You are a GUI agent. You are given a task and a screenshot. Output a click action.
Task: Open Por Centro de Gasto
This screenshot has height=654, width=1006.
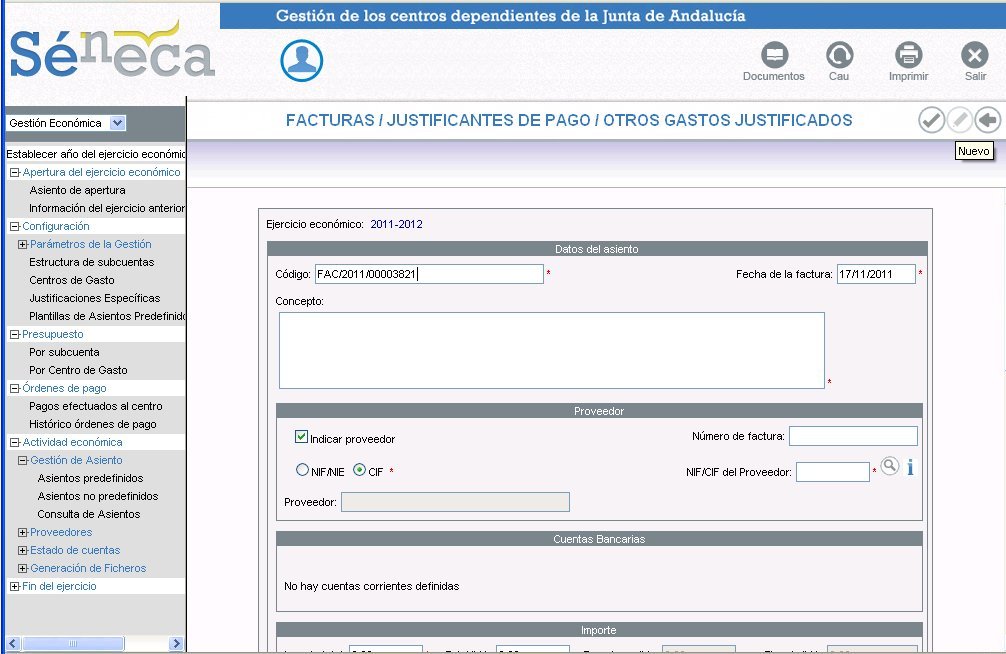click(x=78, y=370)
